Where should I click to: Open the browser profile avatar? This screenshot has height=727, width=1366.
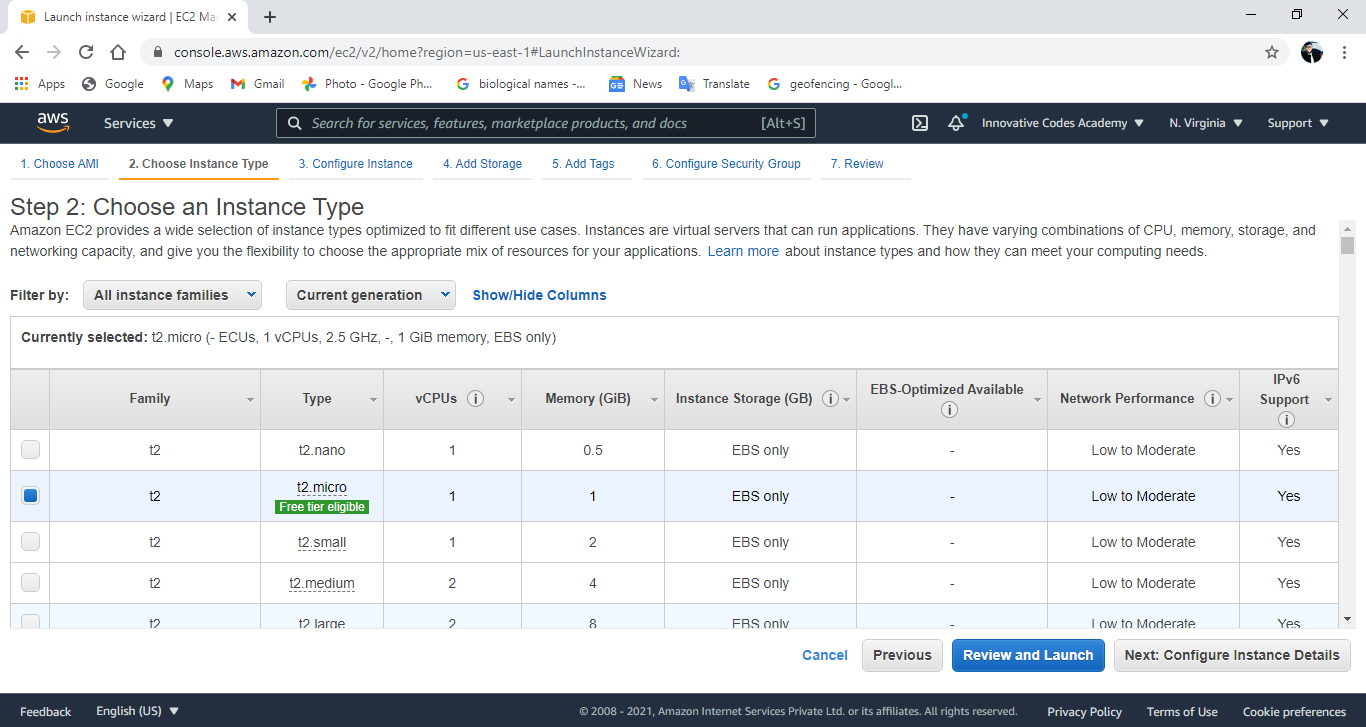[x=1311, y=51]
